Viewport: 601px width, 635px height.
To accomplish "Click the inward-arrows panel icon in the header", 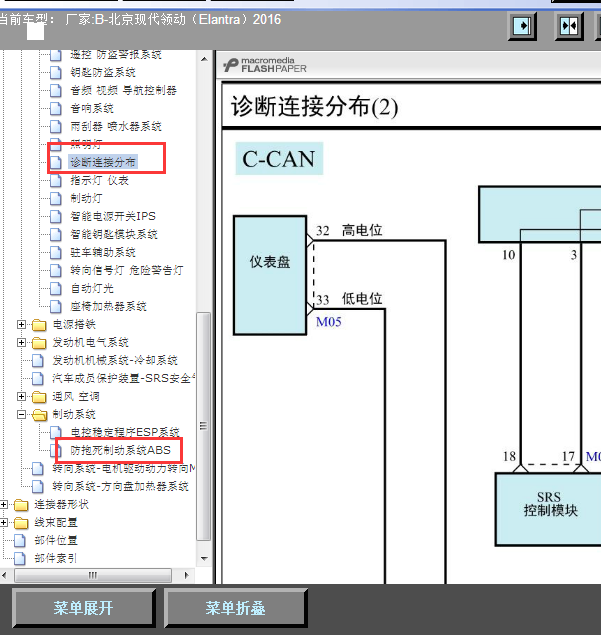I will [x=569, y=26].
